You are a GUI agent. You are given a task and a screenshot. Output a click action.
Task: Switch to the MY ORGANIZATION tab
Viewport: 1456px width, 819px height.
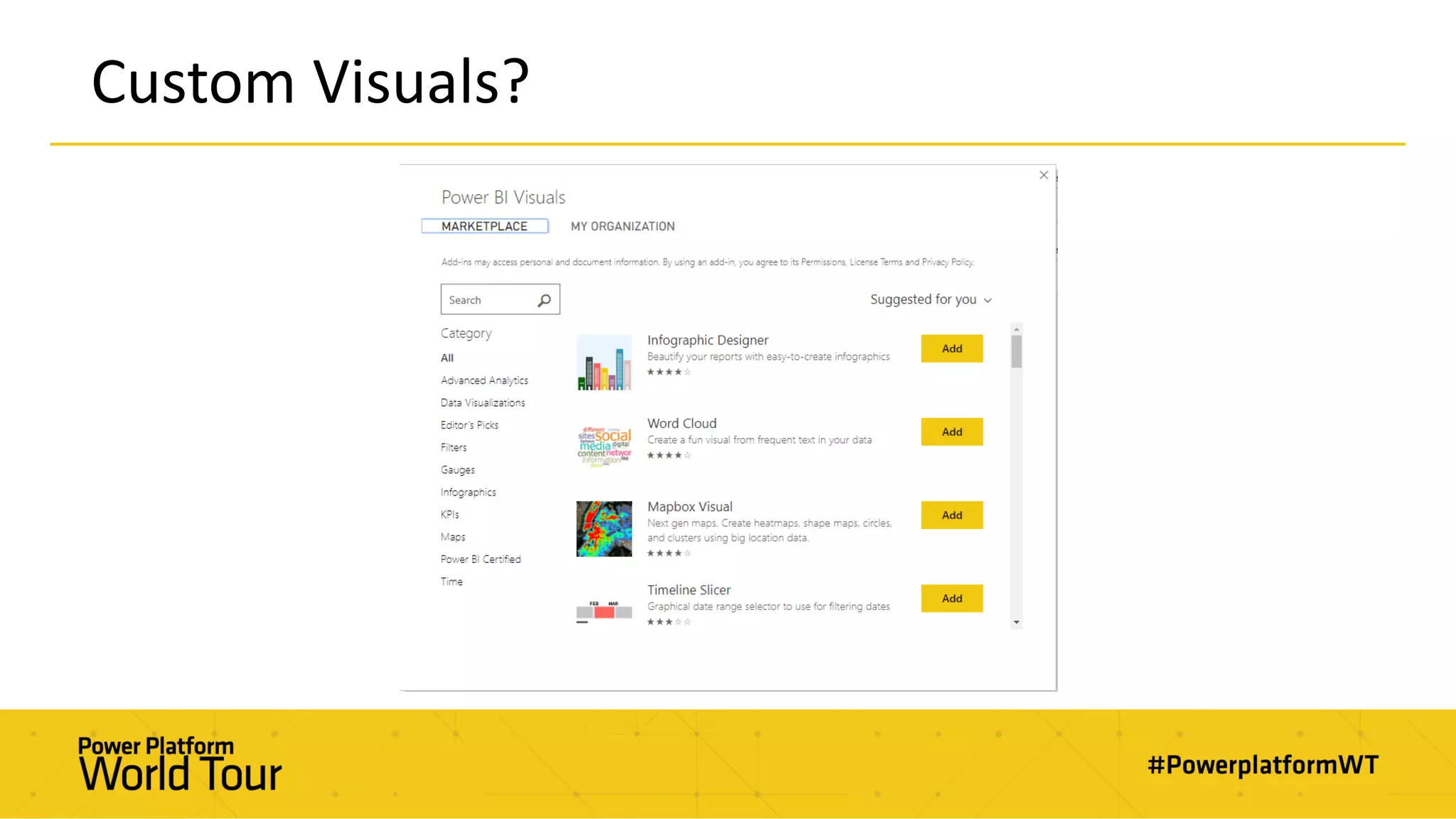(x=623, y=226)
